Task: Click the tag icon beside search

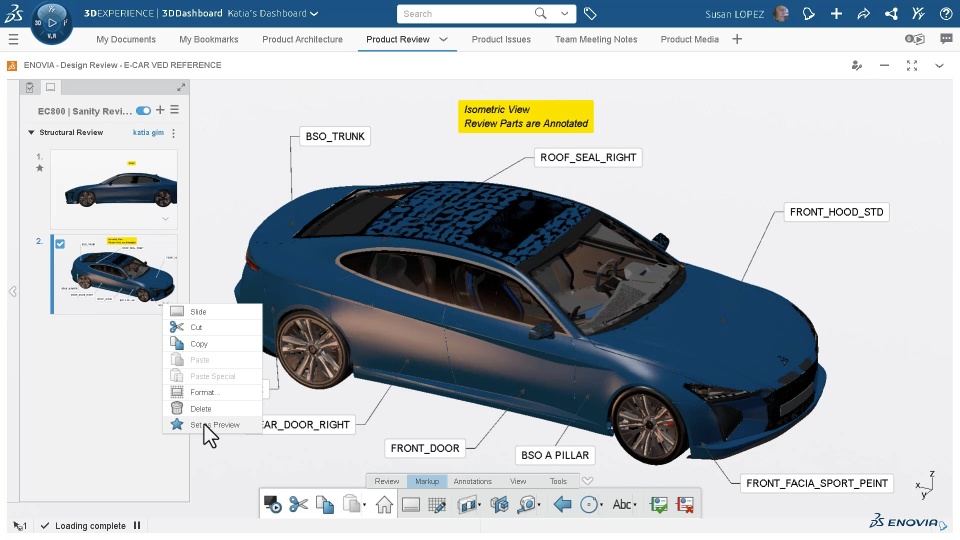Action: (590, 13)
